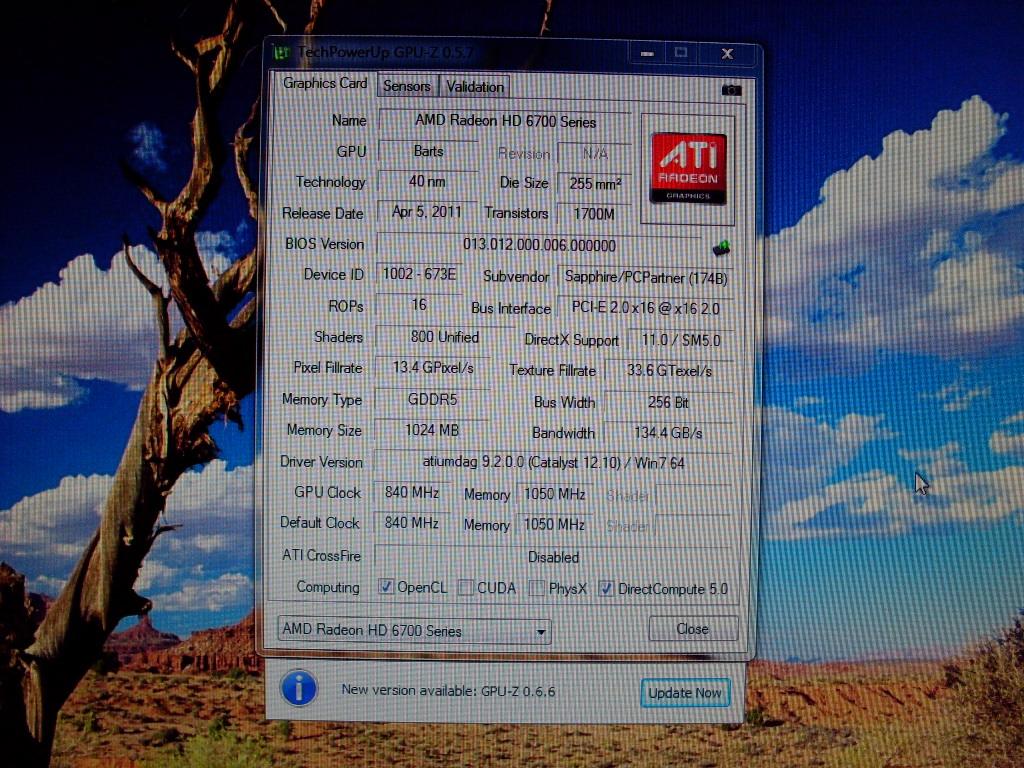Toggle the PhysX checkbox

pos(537,588)
